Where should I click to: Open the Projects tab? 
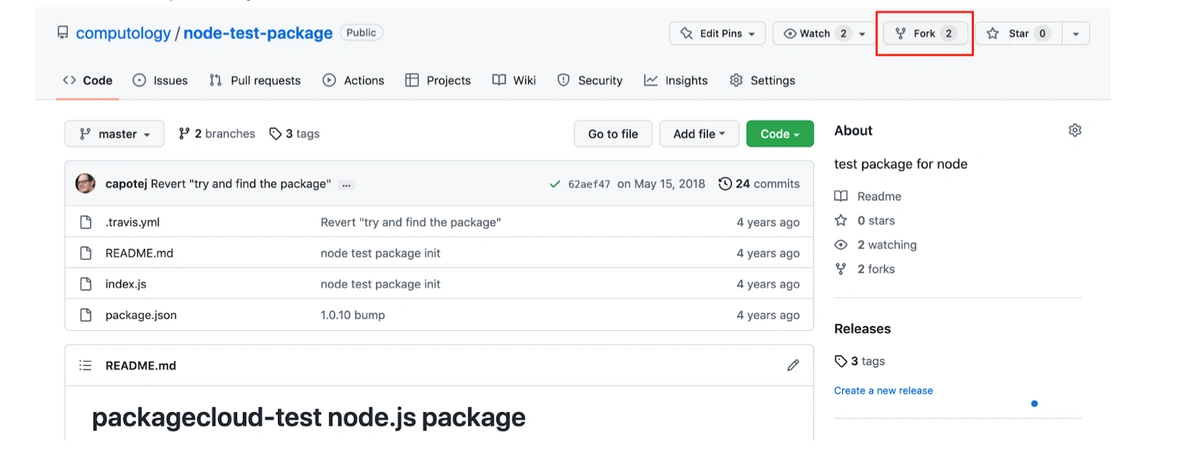[x=438, y=80]
